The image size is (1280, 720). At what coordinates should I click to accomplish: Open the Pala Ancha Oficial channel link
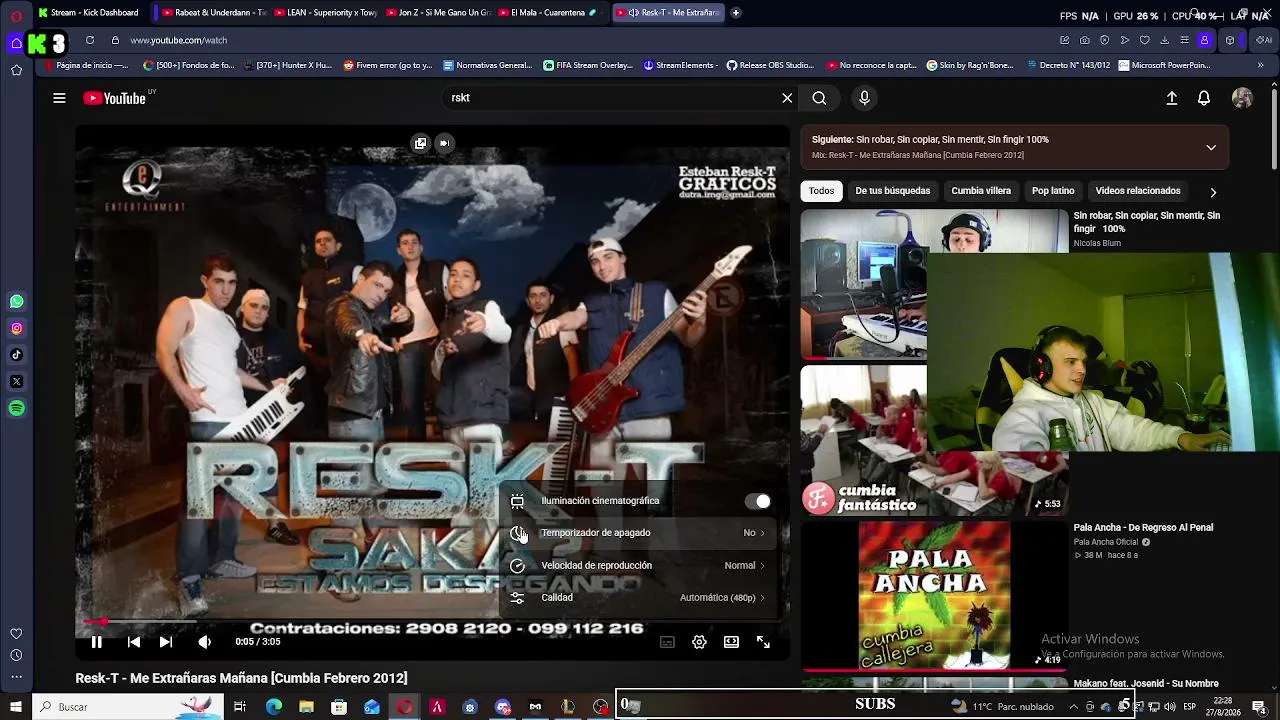pos(1106,542)
